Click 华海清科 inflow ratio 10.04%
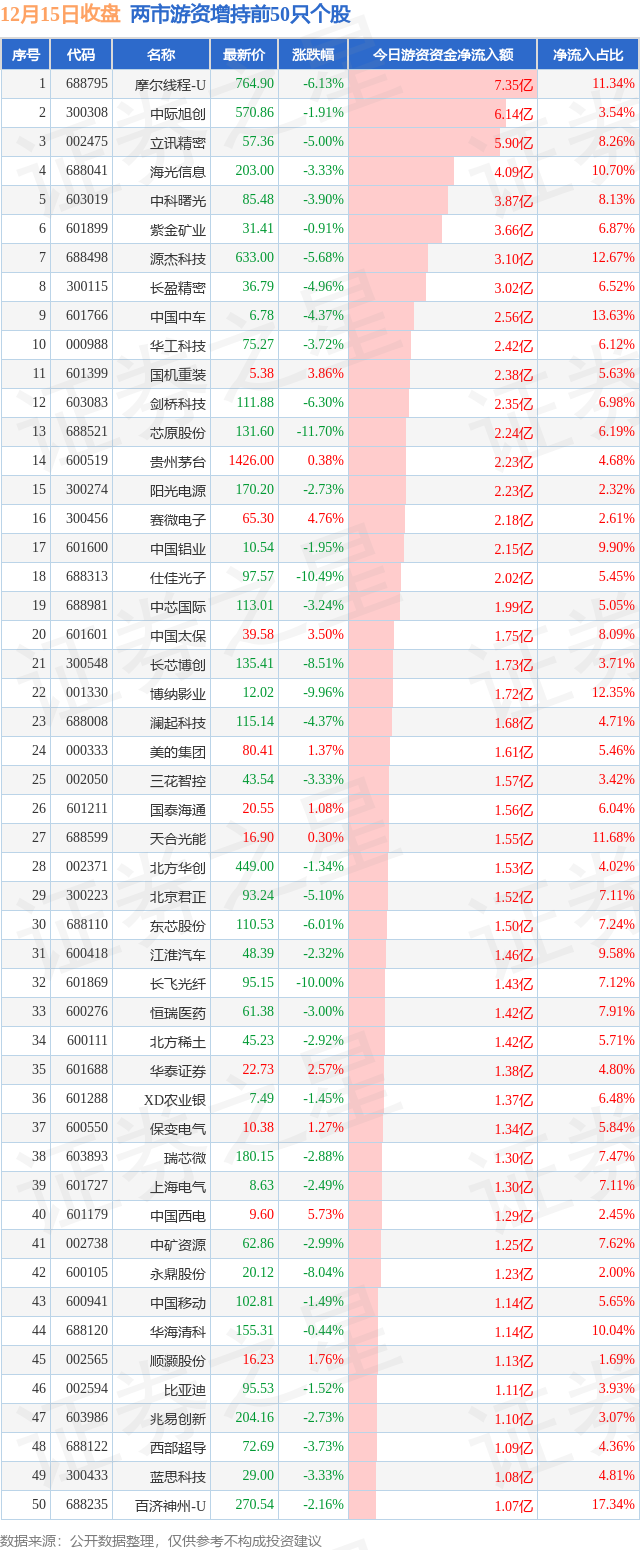The image size is (640, 1550). (614, 1331)
